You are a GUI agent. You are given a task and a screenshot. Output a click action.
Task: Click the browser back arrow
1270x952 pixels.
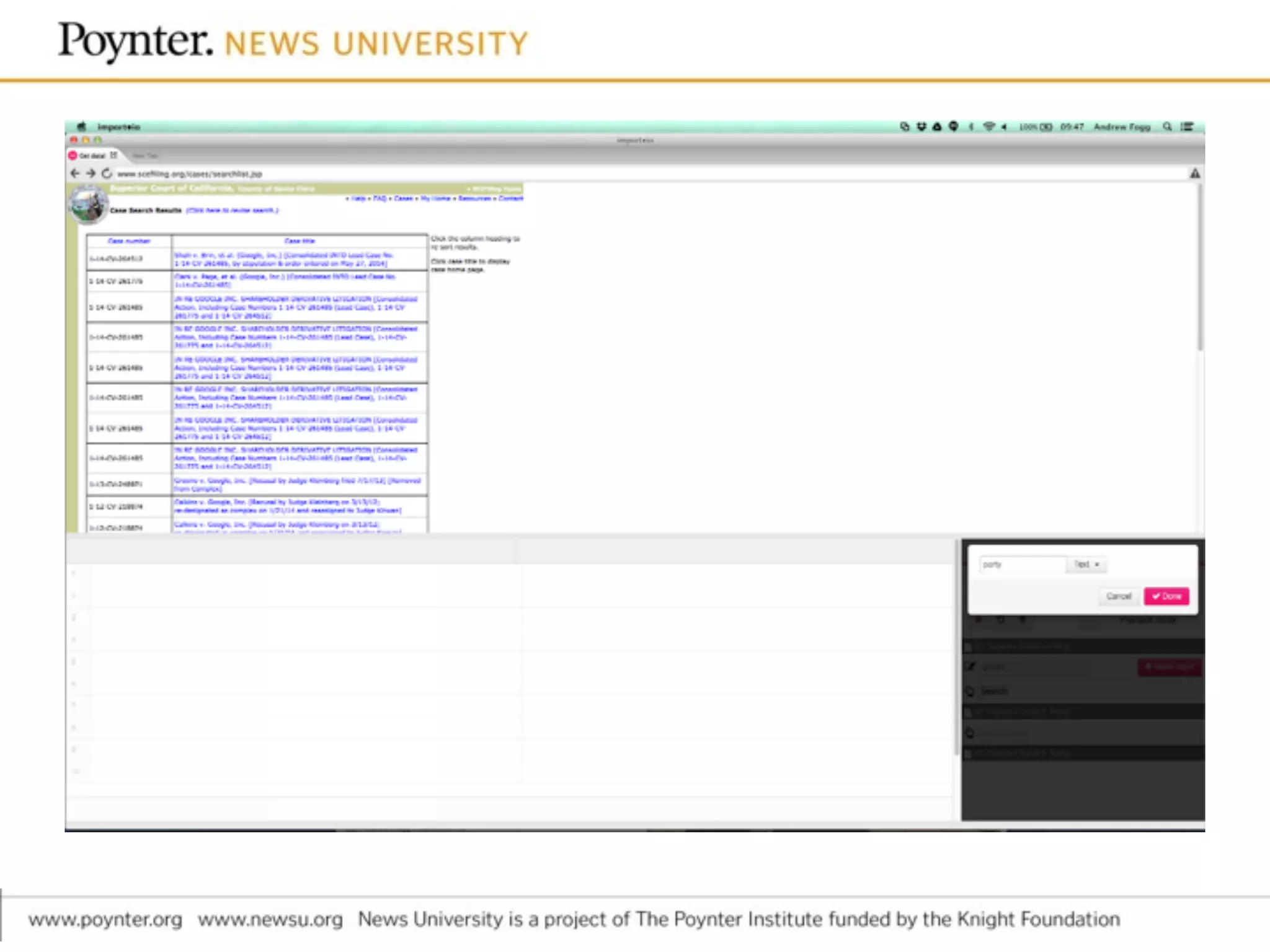[74, 174]
